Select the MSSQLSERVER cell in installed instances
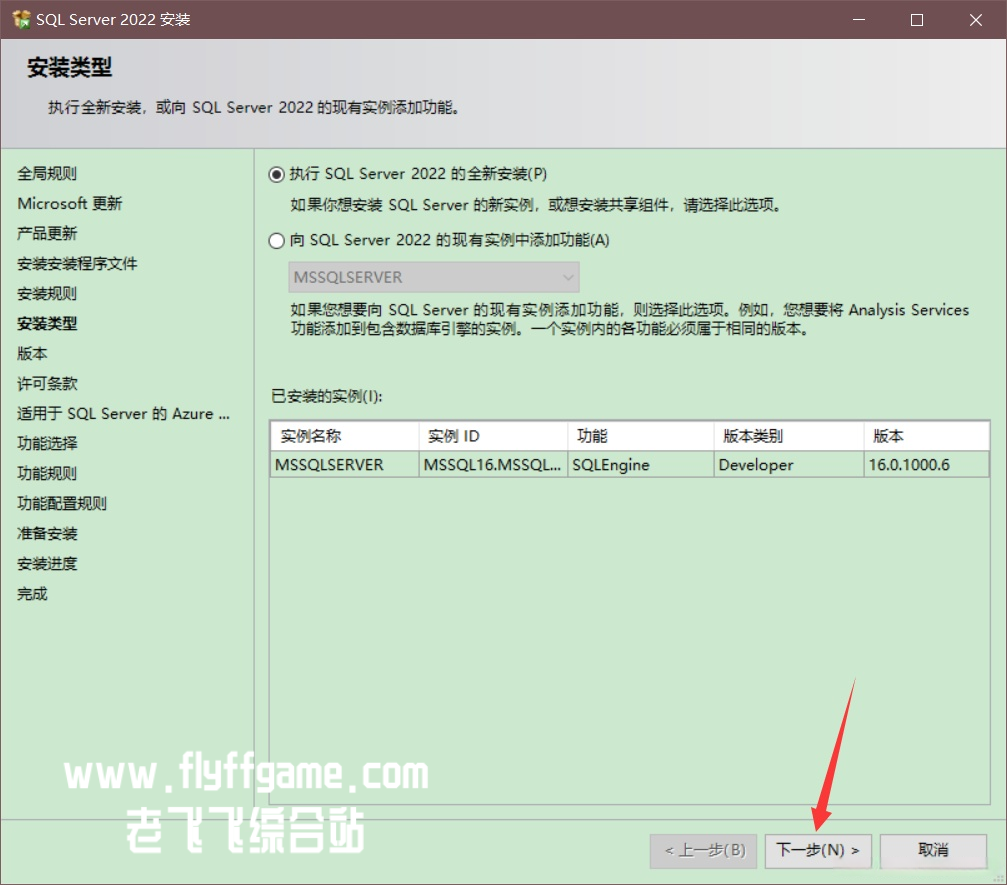This screenshot has width=1007, height=885. coord(345,465)
